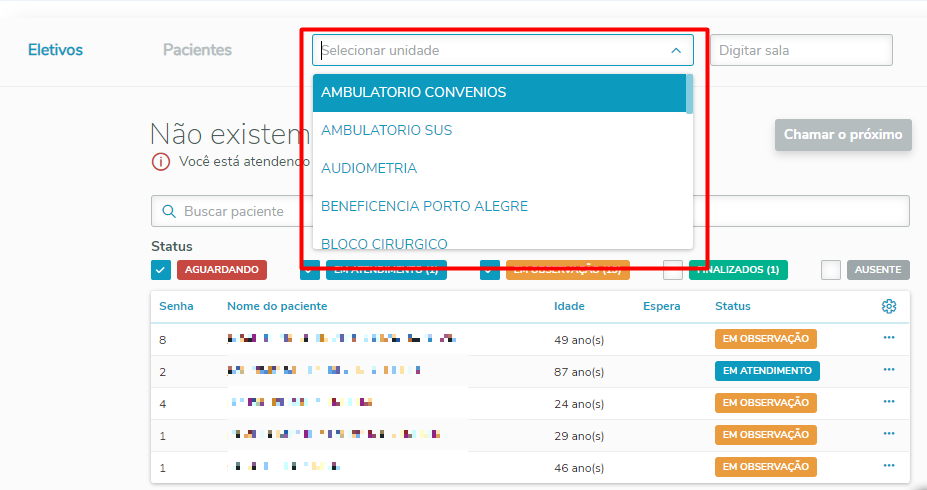Open options menu for 24 ano(s) row
This screenshot has height=490, width=927.
click(x=889, y=401)
